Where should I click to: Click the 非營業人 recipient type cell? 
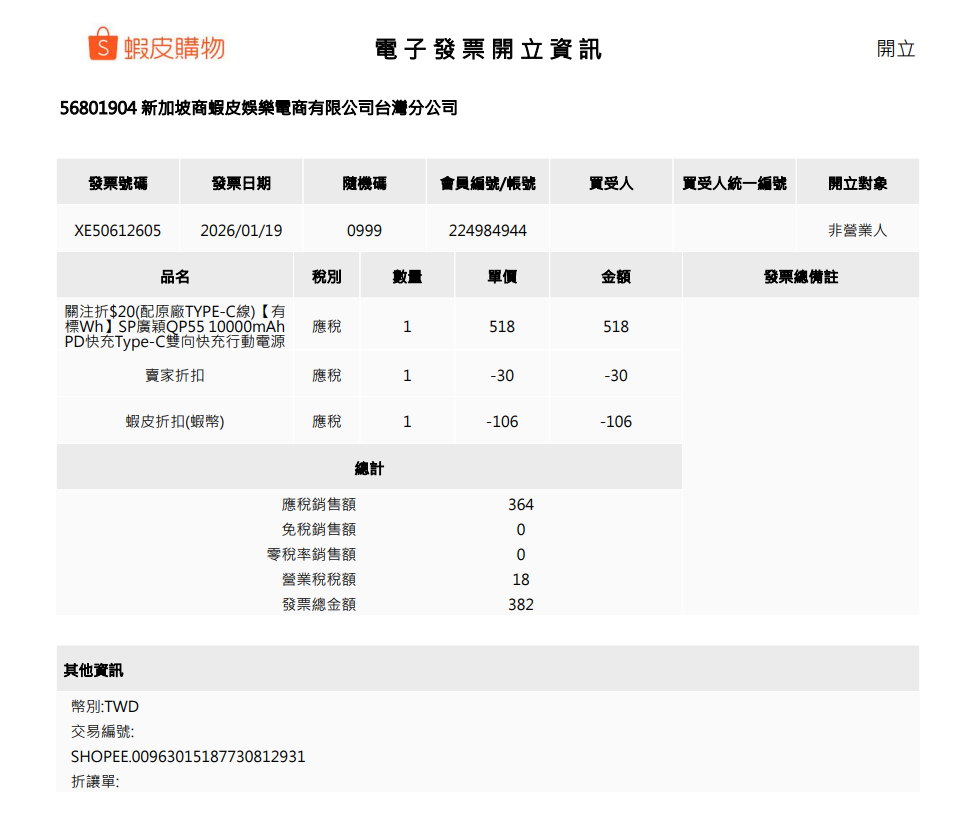pyautogui.click(x=857, y=230)
